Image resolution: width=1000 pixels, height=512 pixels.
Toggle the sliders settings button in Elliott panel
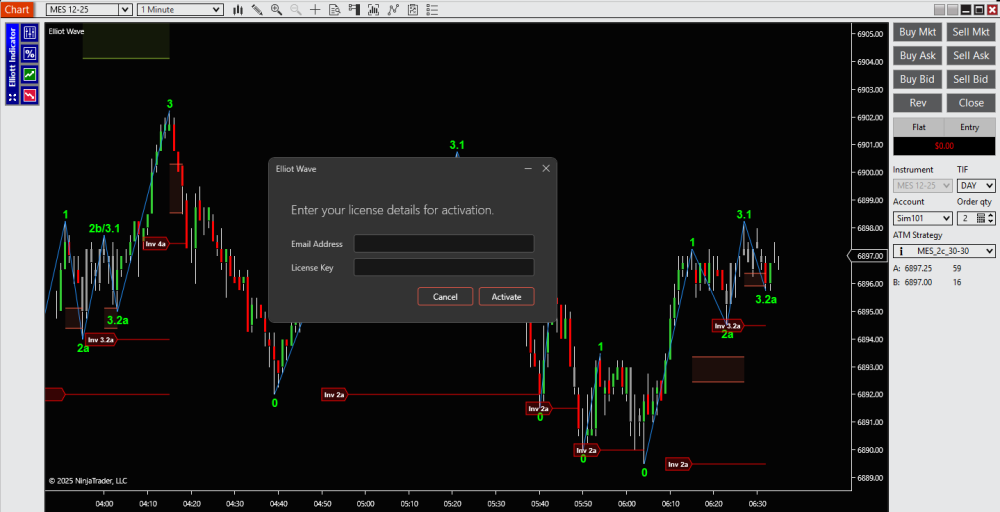pyautogui.click(x=30, y=33)
